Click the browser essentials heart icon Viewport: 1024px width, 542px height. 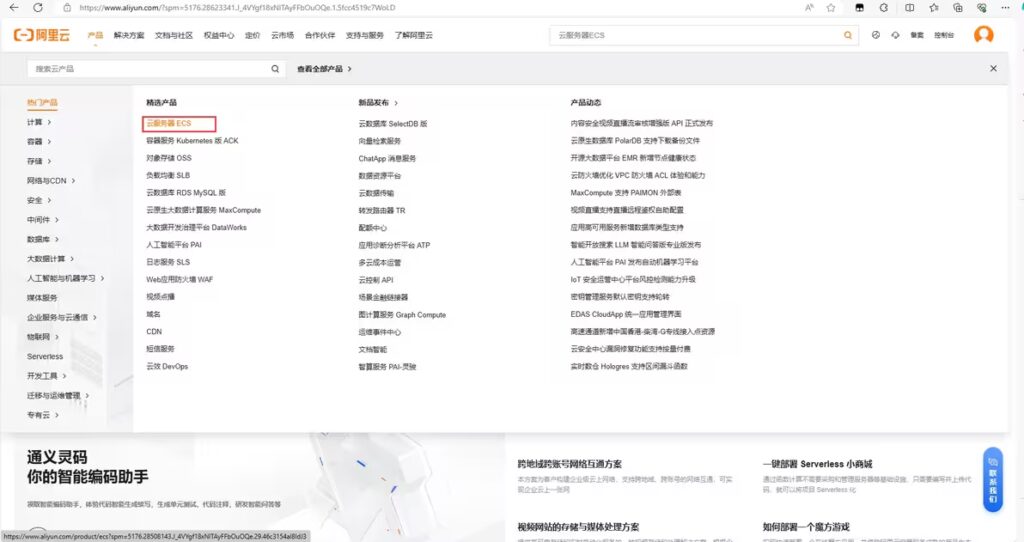[x=982, y=8]
